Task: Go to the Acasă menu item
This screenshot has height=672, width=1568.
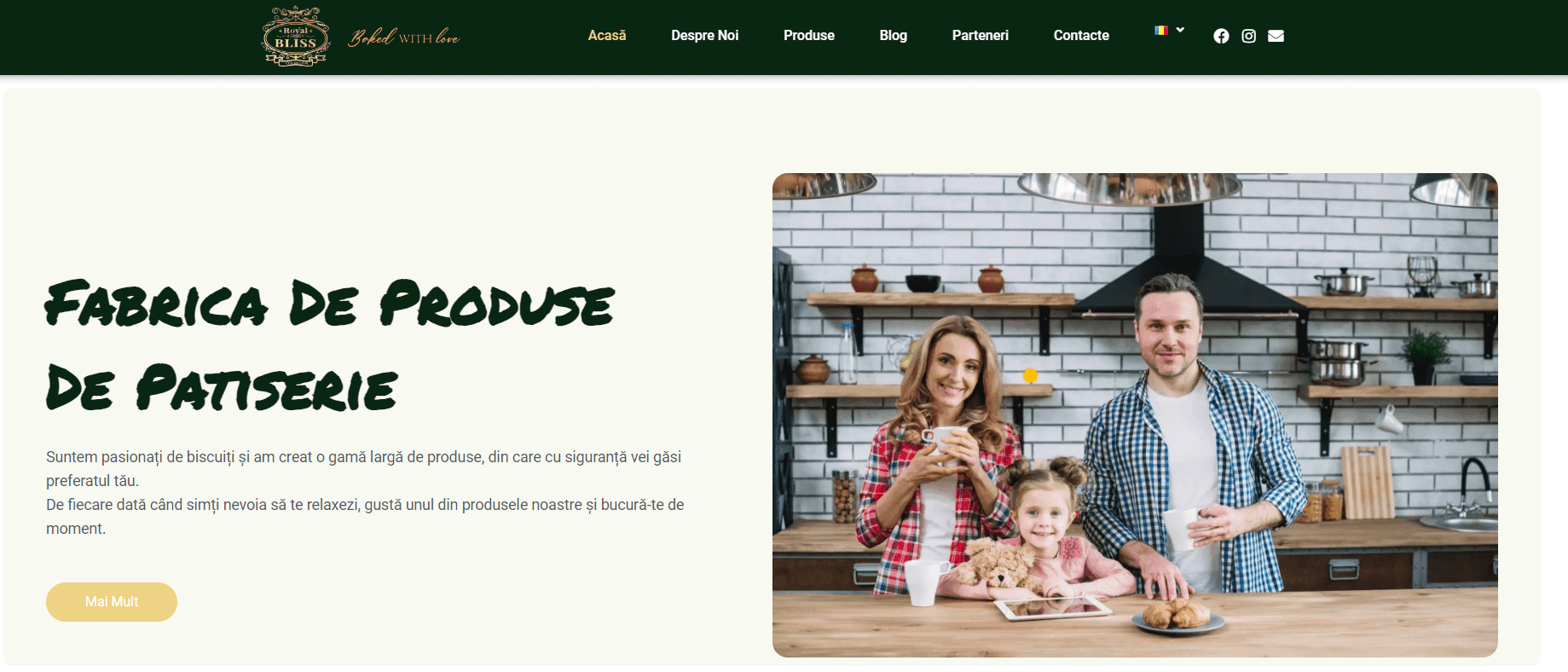Action: (607, 35)
